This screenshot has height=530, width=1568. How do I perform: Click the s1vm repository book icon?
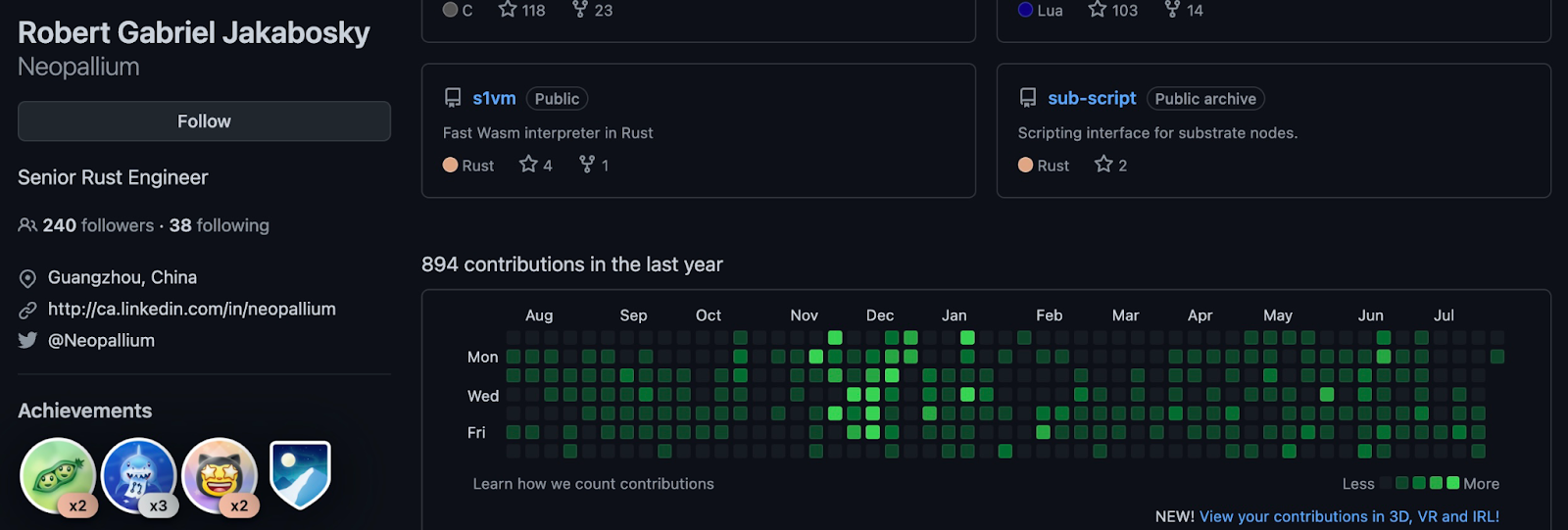tap(453, 98)
